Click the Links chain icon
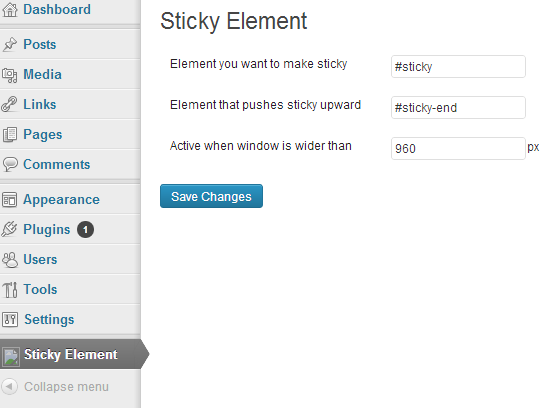 click(x=9, y=105)
